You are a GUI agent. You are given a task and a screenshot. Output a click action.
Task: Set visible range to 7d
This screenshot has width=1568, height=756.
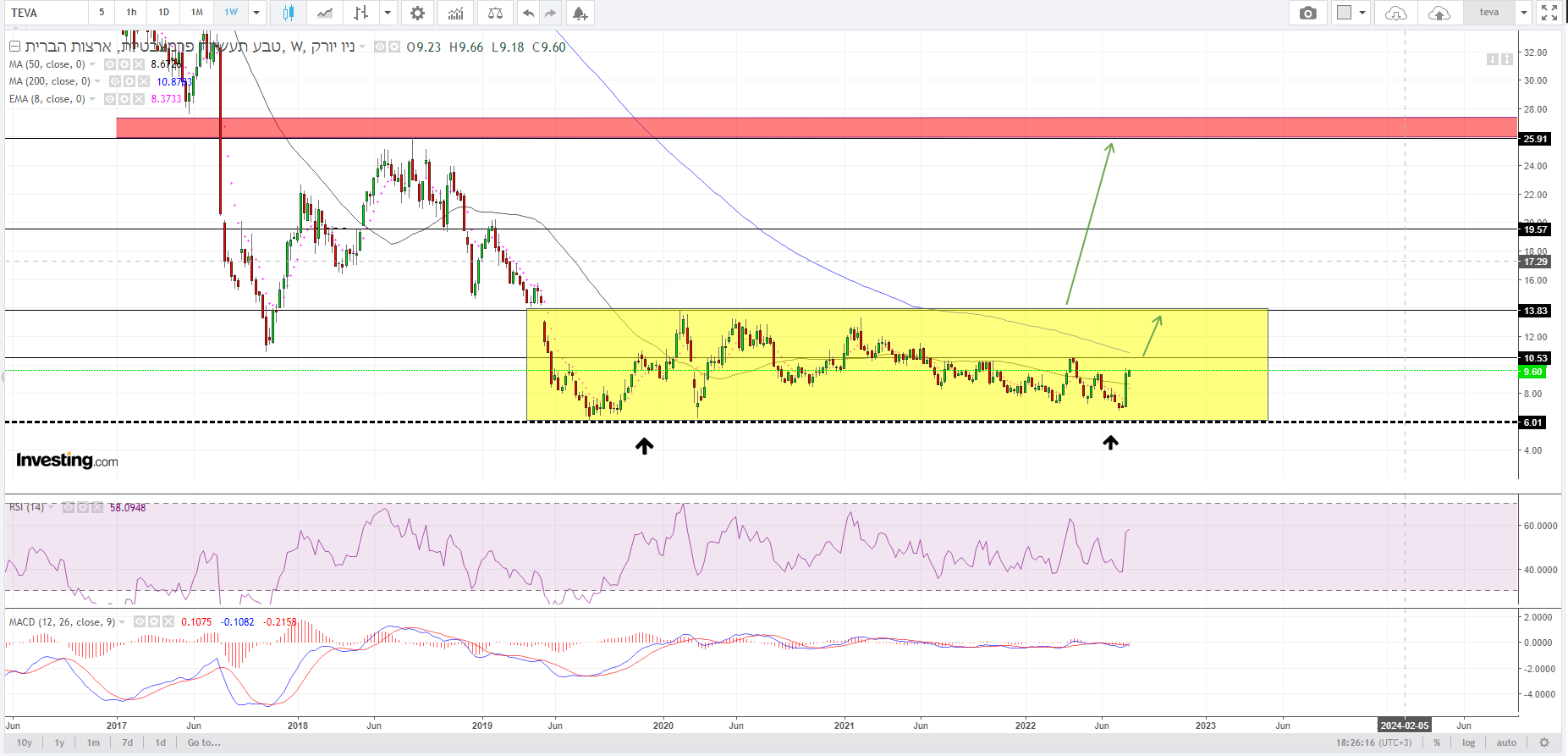pos(127,742)
